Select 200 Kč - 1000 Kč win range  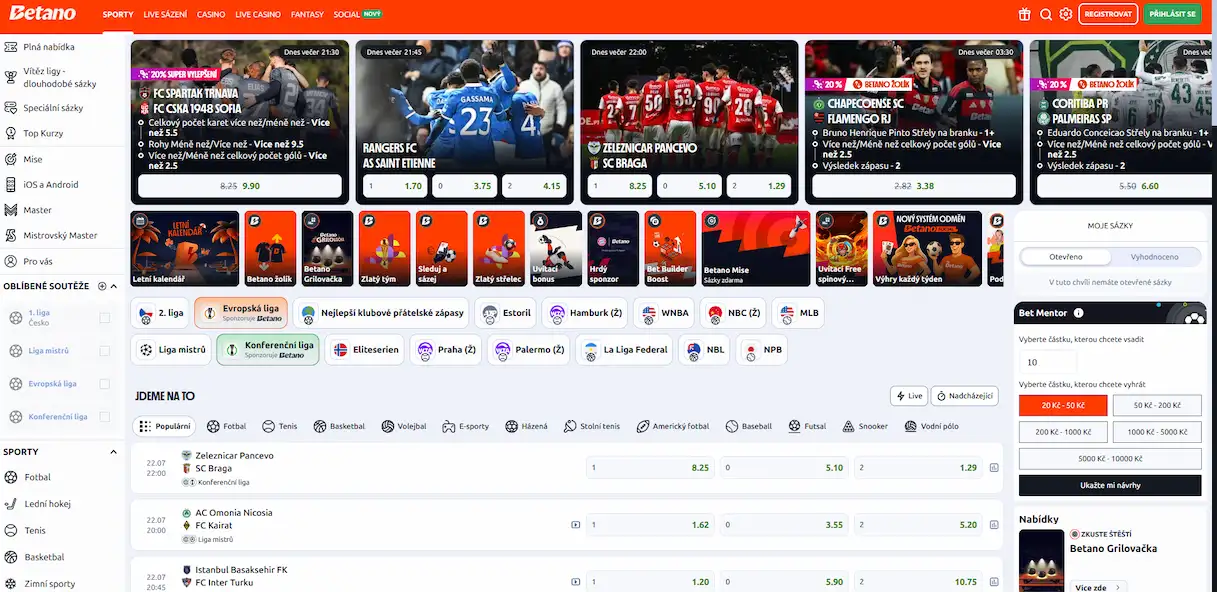pyautogui.click(x=1064, y=432)
